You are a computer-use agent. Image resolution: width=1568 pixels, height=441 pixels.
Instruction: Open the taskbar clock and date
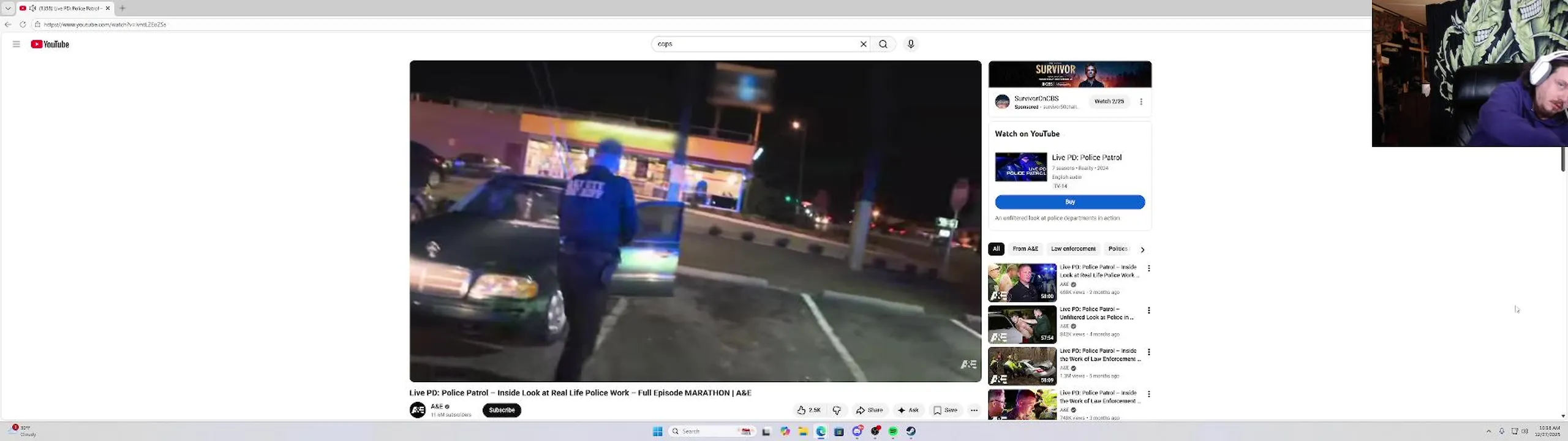1548,431
